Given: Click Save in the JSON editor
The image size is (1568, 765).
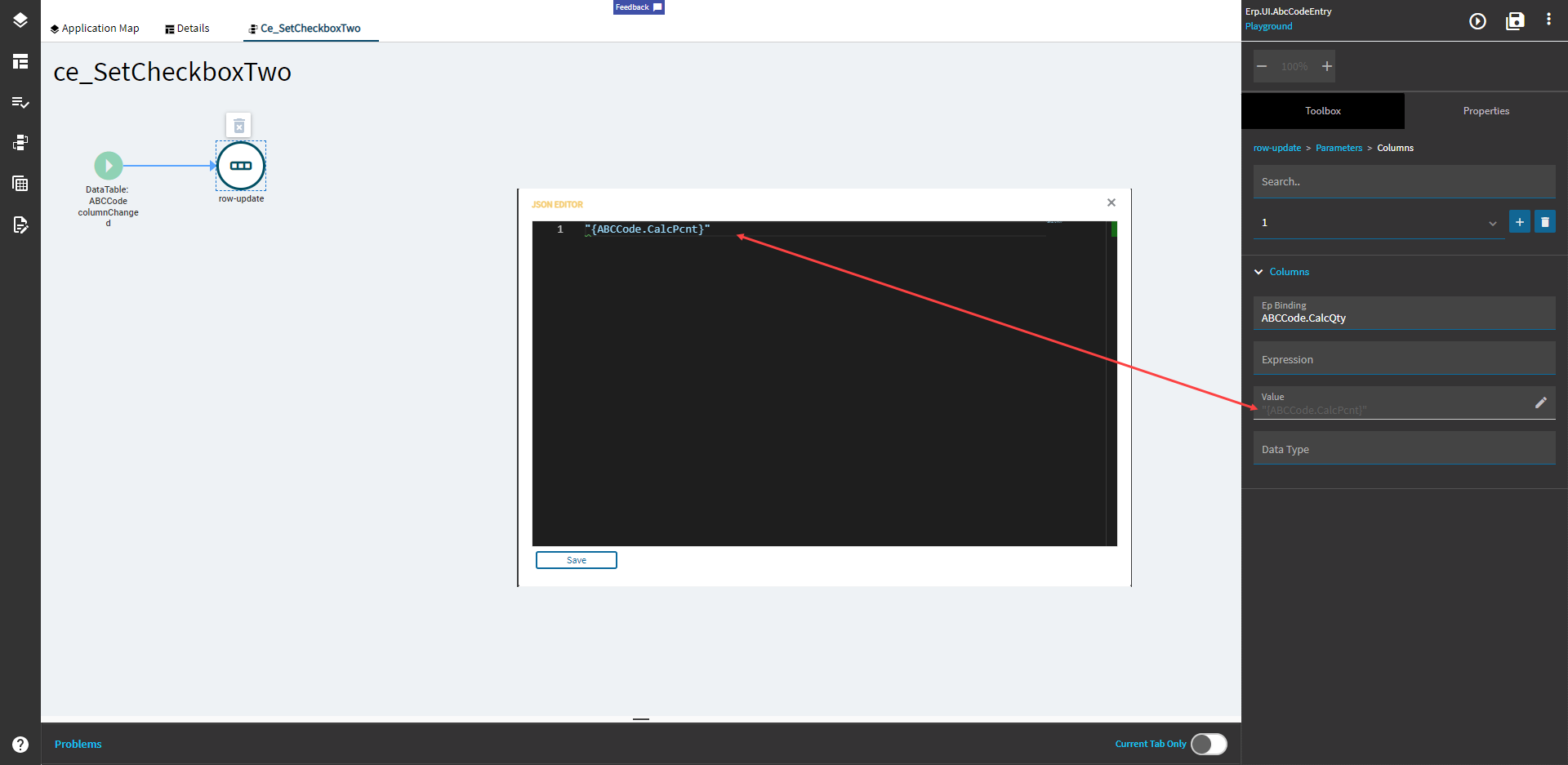Looking at the screenshot, I should coord(576,560).
